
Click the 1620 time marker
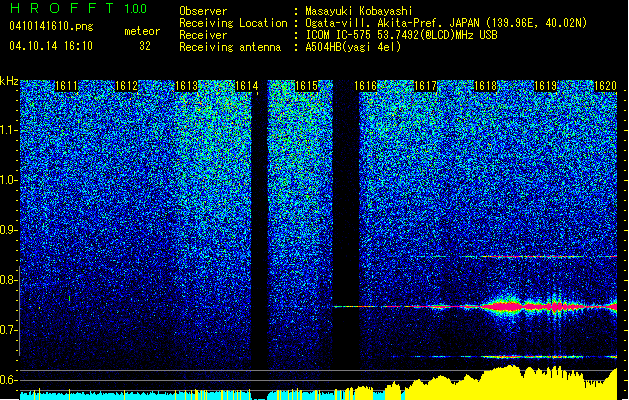coord(605,86)
